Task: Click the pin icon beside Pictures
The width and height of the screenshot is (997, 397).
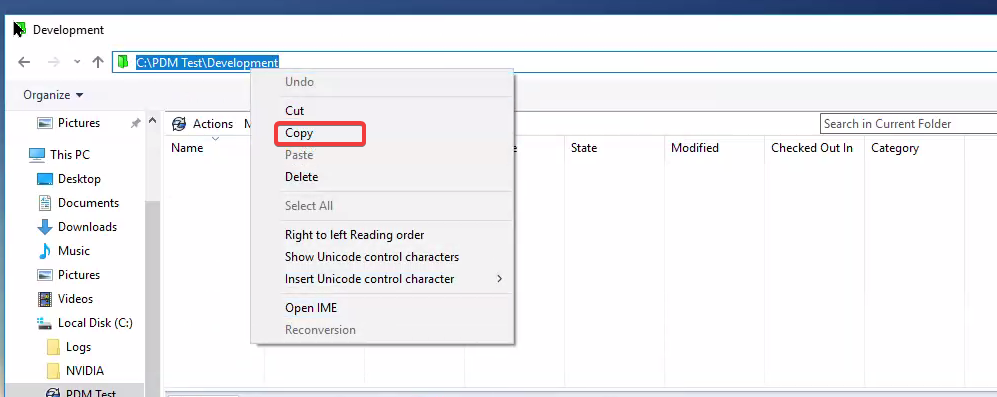Action: point(135,123)
